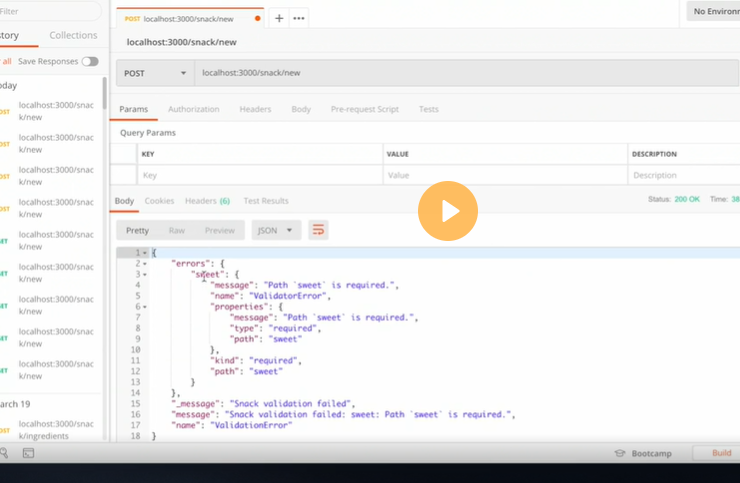Open a new request tab with plus icon
The width and height of the screenshot is (740, 483).
278,18
